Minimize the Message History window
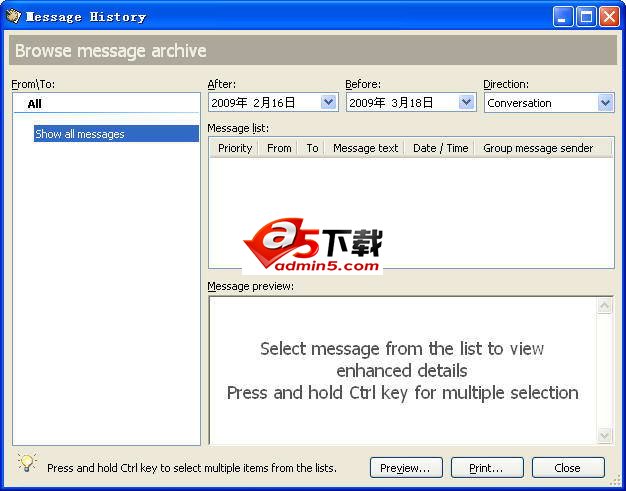This screenshot has width=626, height=491. [x=563, y=17]
